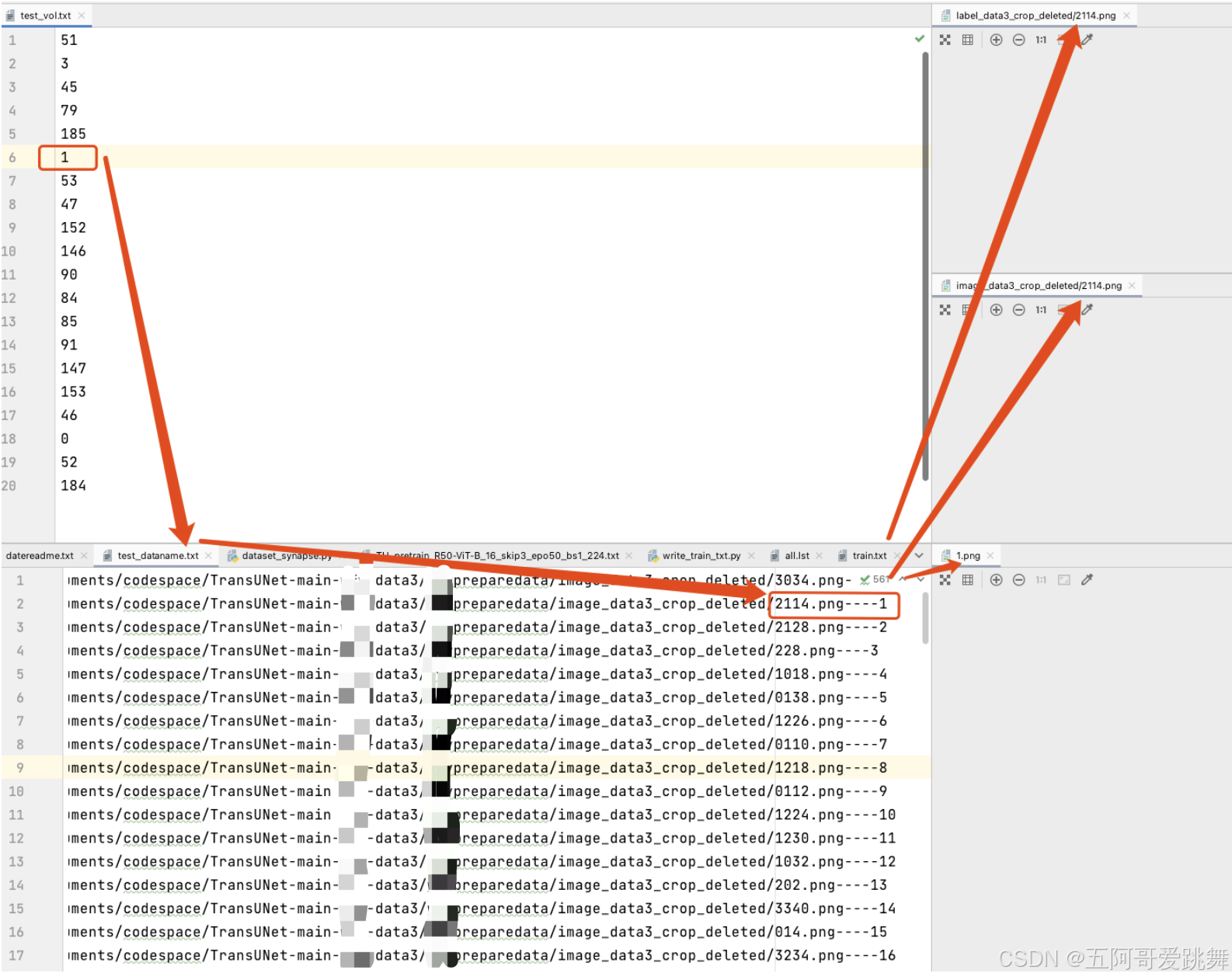Jump to next highlighted problem arrow
The width and height of the screenshot is (1232, 980).
tap(921, 579)
